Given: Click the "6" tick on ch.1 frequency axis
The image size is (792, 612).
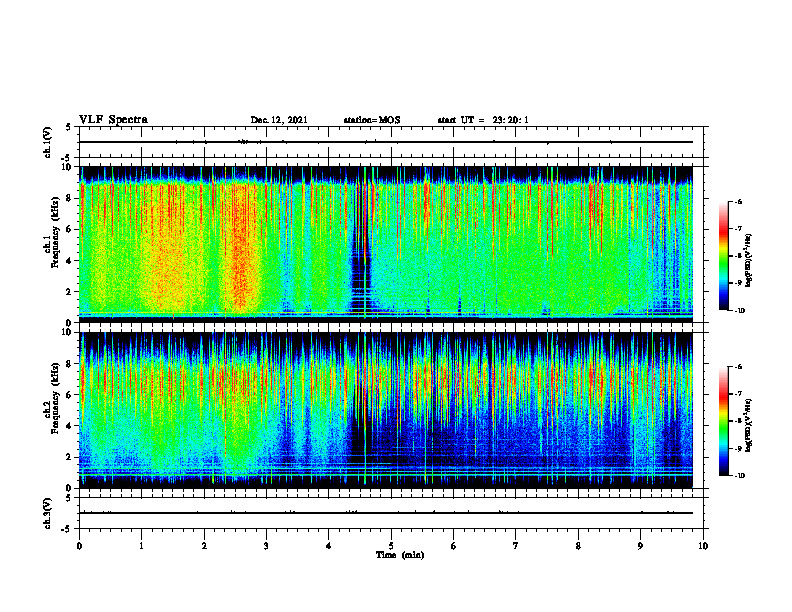Looking at the screenshot, I should click(69, 229).
